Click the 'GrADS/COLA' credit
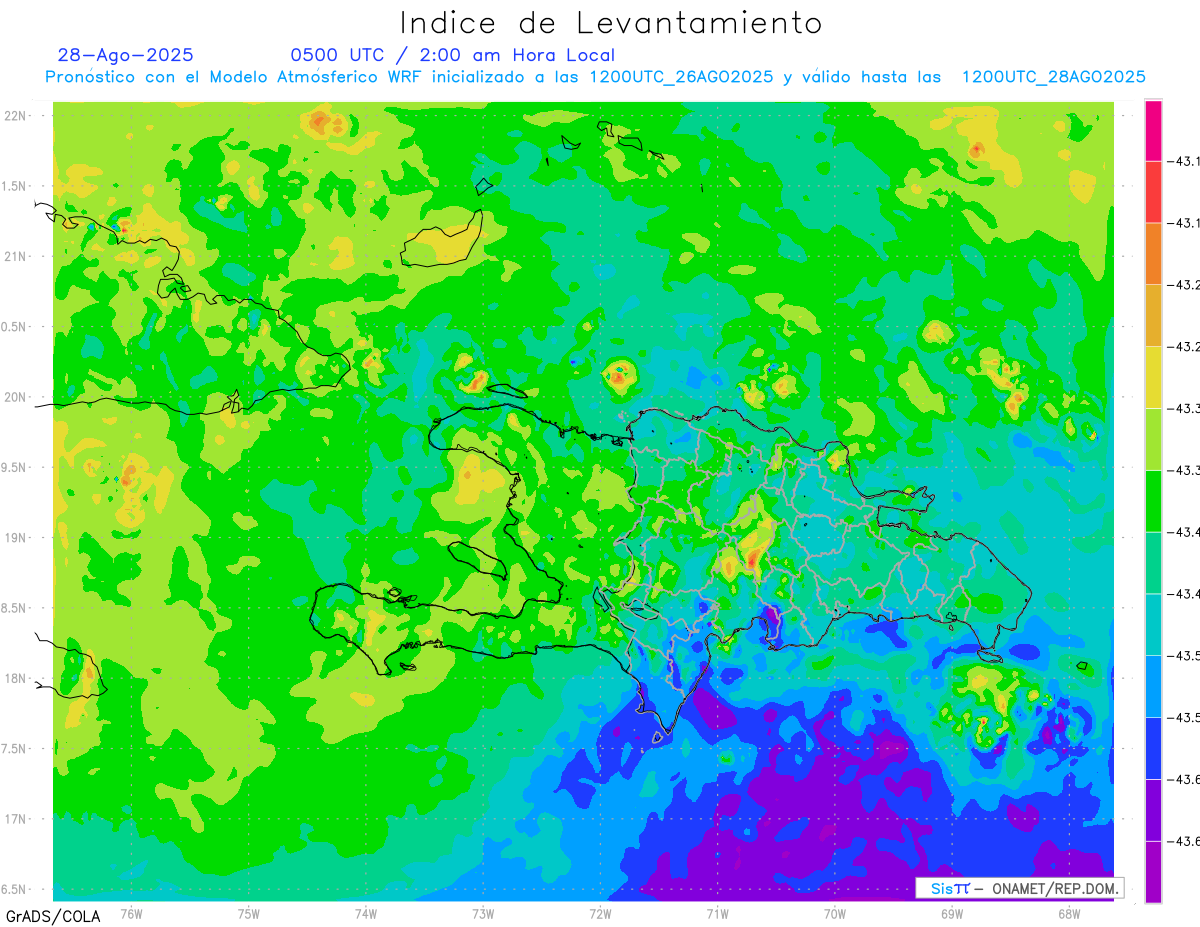1200x927 pixels. click(52, 916)
